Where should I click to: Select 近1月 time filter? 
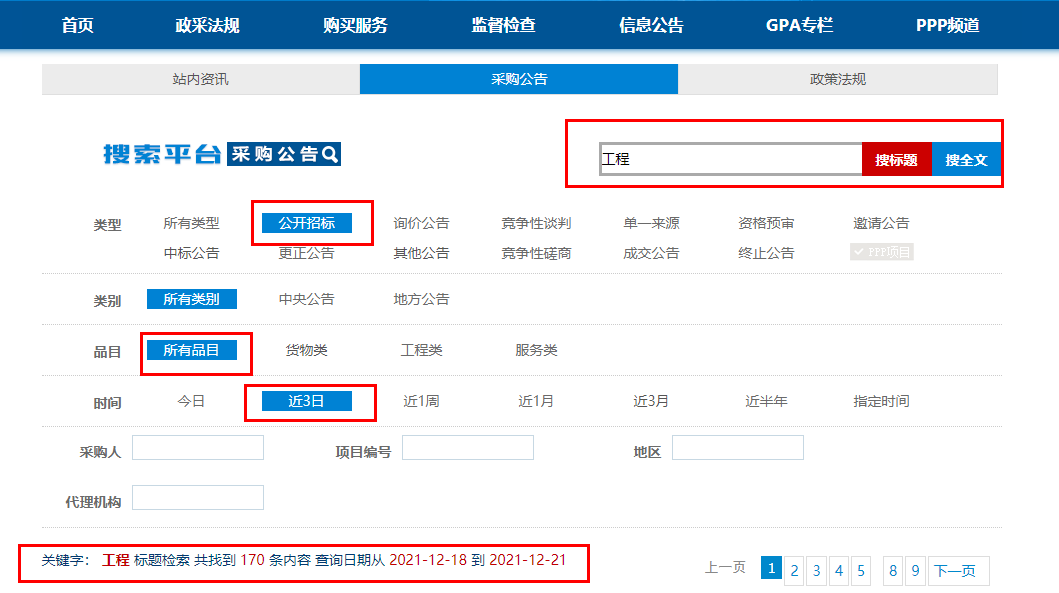point(536,401)
